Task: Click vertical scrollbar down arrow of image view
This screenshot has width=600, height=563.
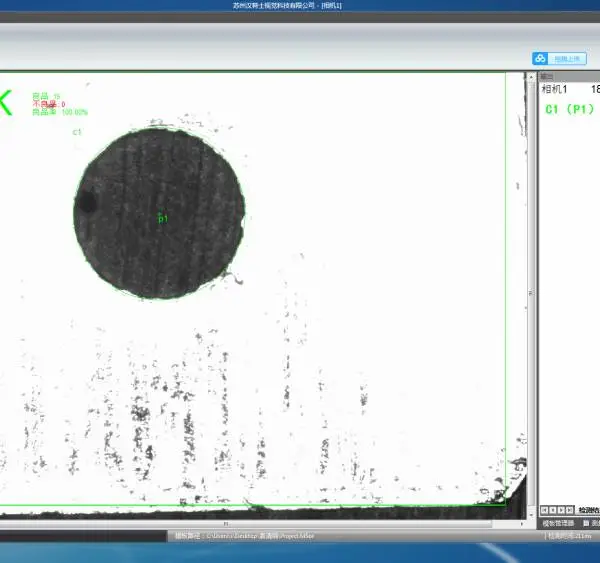Action: click(531, 515)
